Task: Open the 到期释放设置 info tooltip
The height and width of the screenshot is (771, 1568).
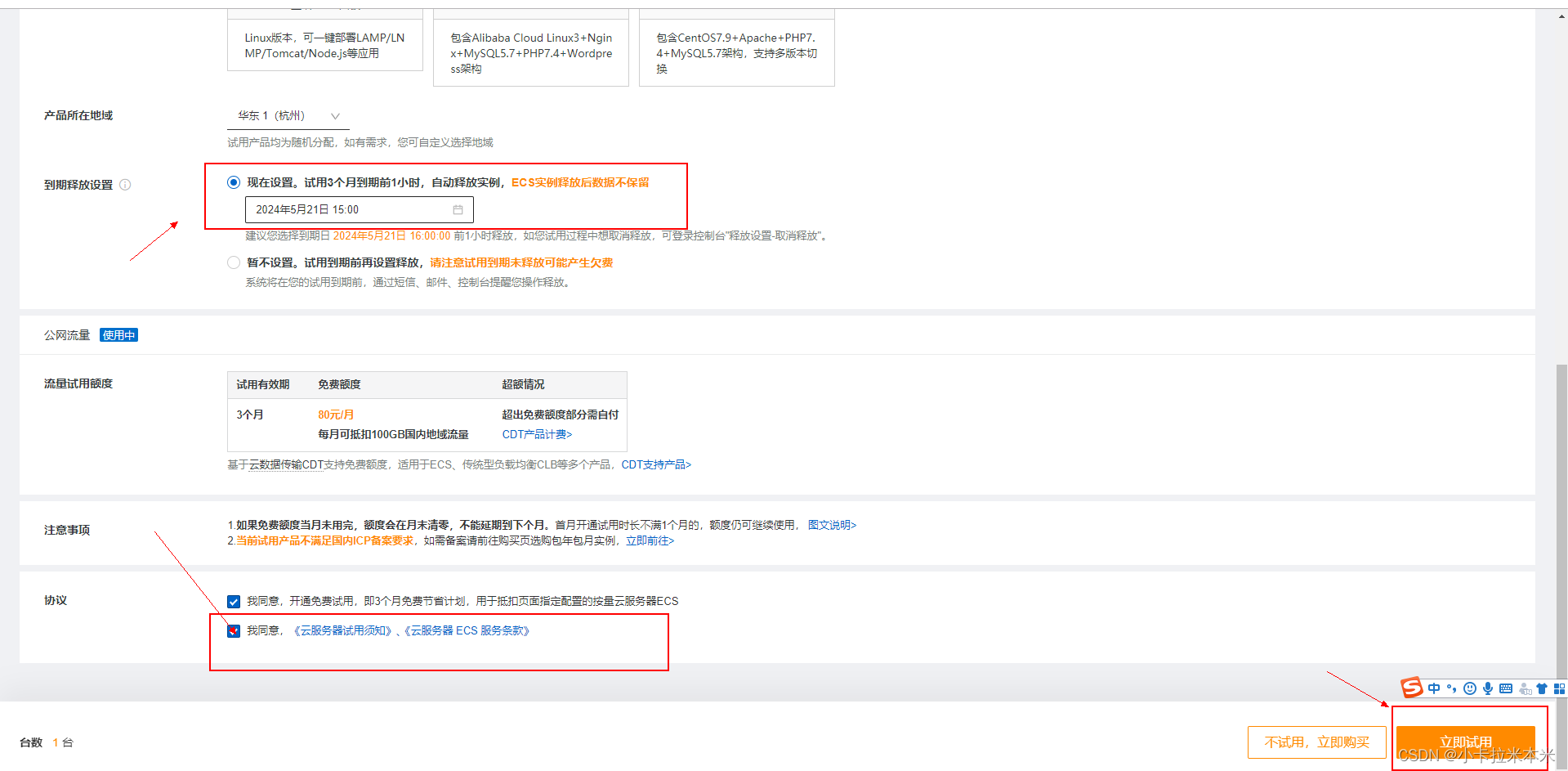Action: point(125,185)
